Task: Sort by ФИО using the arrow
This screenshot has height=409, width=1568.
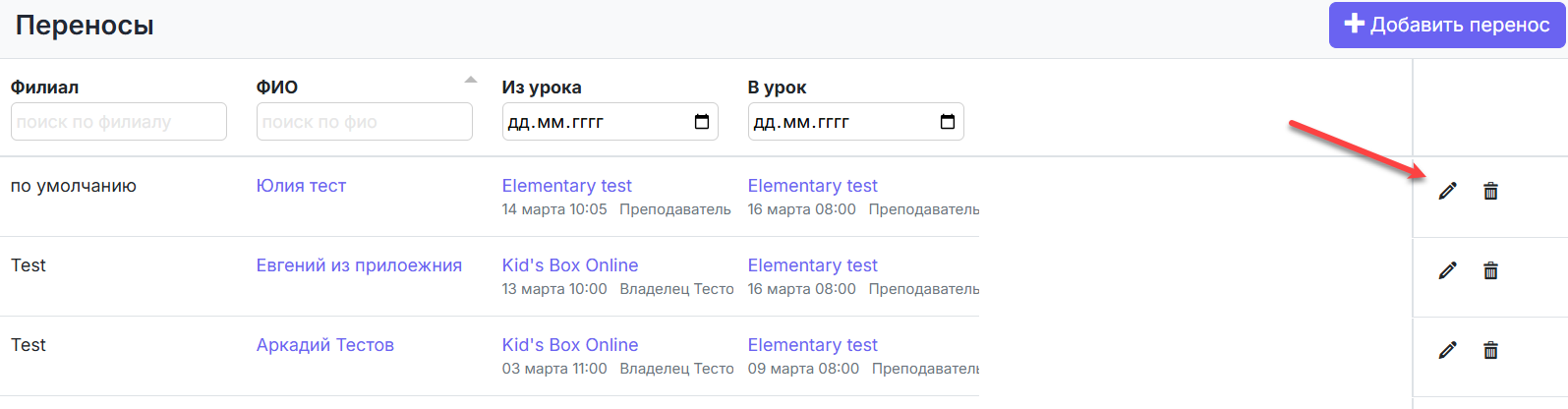Action: click(x=471, y=80)
